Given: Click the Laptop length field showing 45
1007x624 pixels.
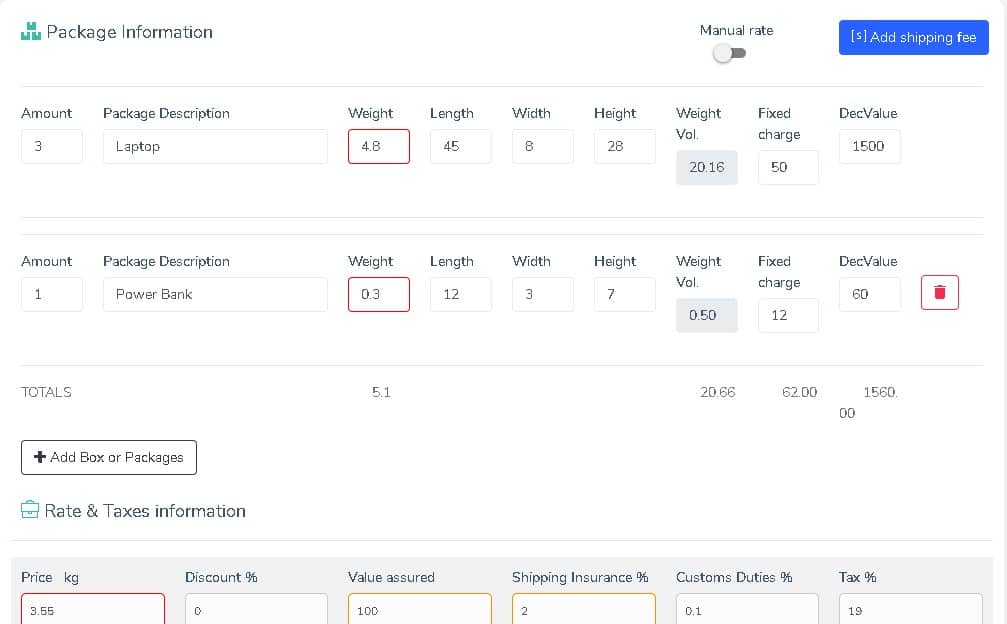Looking at the screenshot, I should tap(460, 146).
